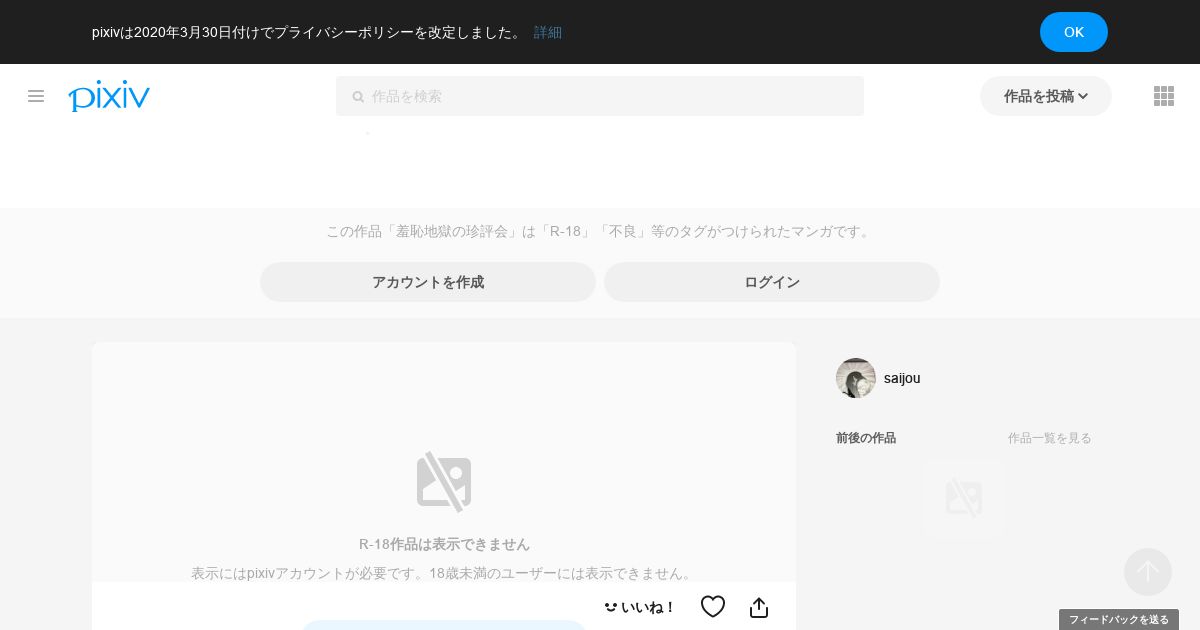1200x630 pixels.
Task: Click the 作品を検索 search field
Action: coord(600,96)
